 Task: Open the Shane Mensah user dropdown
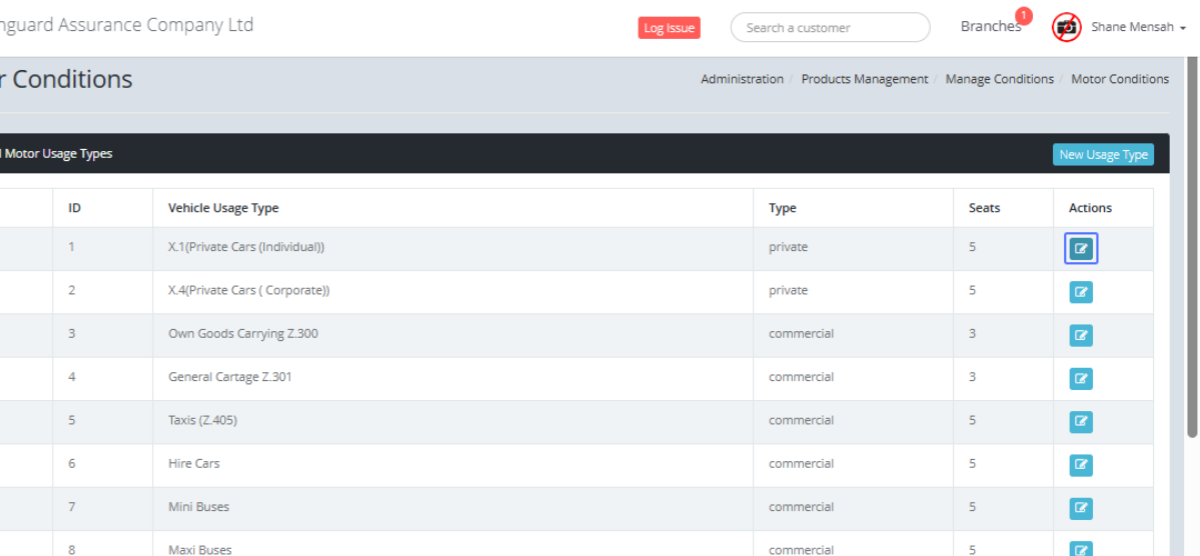point(1138,27)
